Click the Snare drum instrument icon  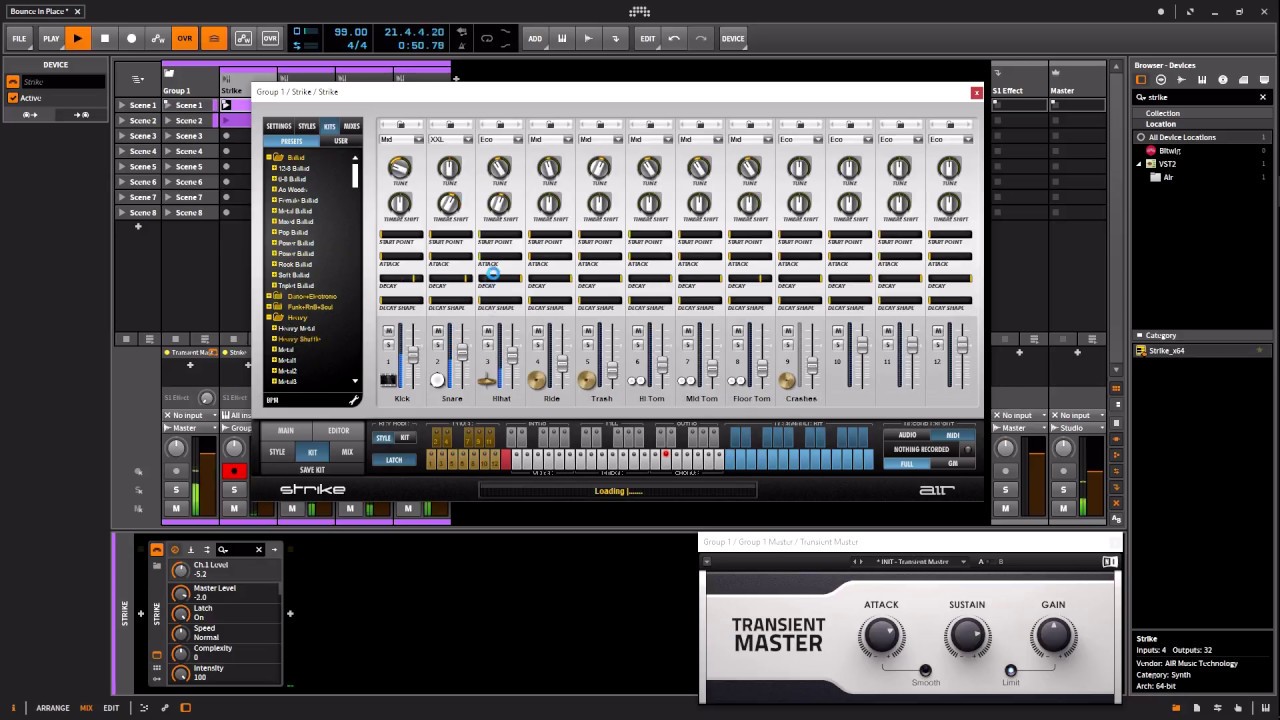coord(437,380)
